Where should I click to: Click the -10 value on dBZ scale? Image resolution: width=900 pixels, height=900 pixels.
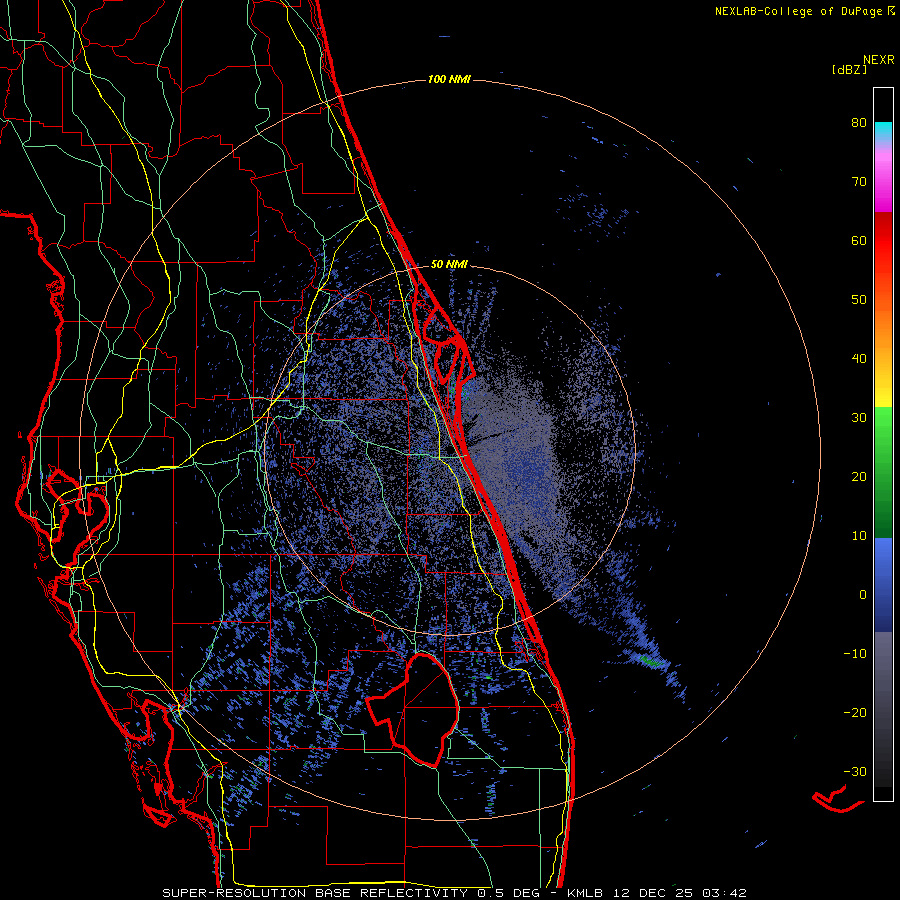[x=855, y=654]
